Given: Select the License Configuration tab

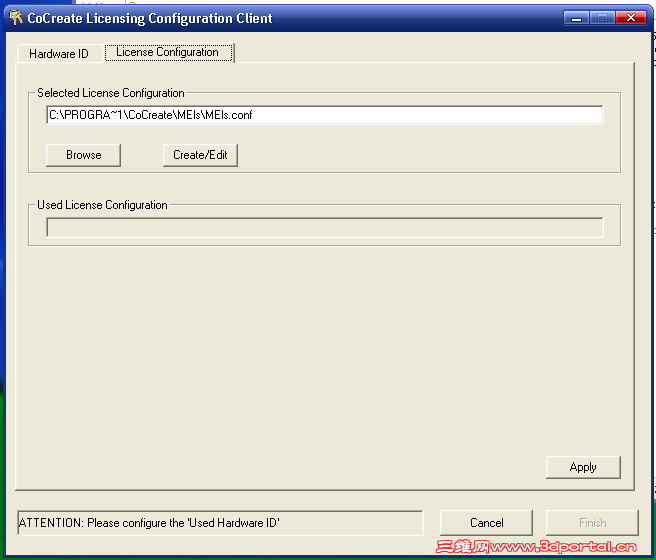Looking at the screenshot, I should [168, 52].
